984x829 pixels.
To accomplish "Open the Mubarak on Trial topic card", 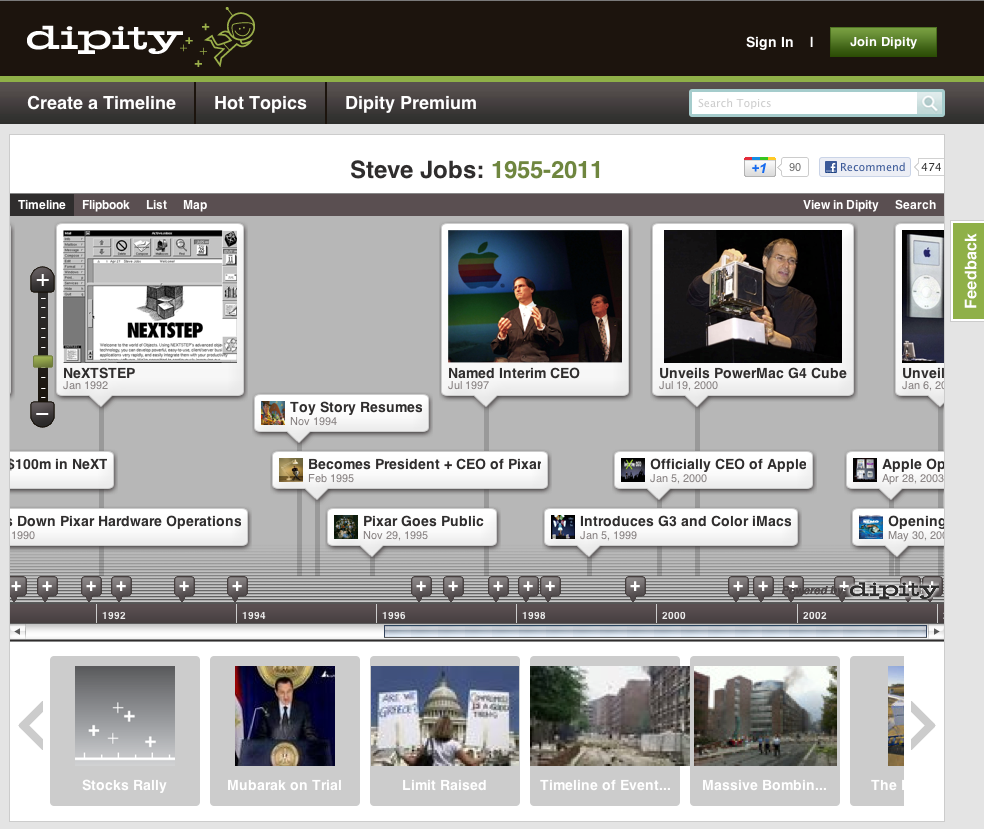I will click(285, 730).
